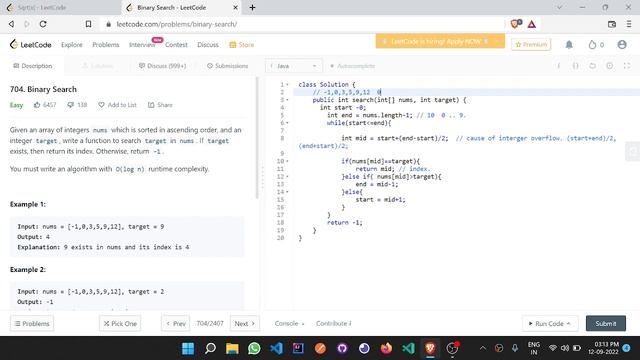
Task: Go back in browser history
Action: pos(11,24)
